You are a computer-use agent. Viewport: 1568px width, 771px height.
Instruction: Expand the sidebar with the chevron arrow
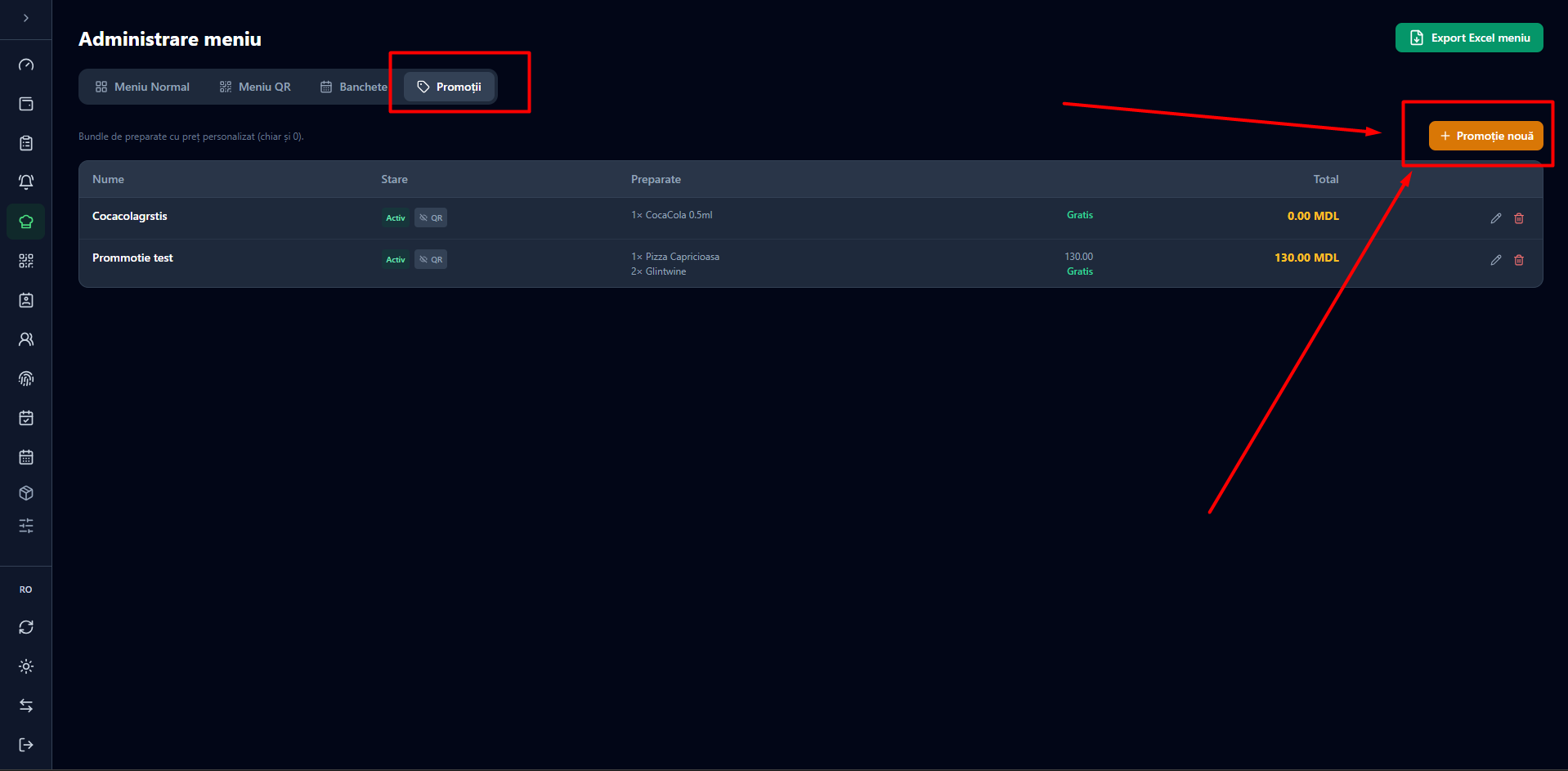(26, 18)
